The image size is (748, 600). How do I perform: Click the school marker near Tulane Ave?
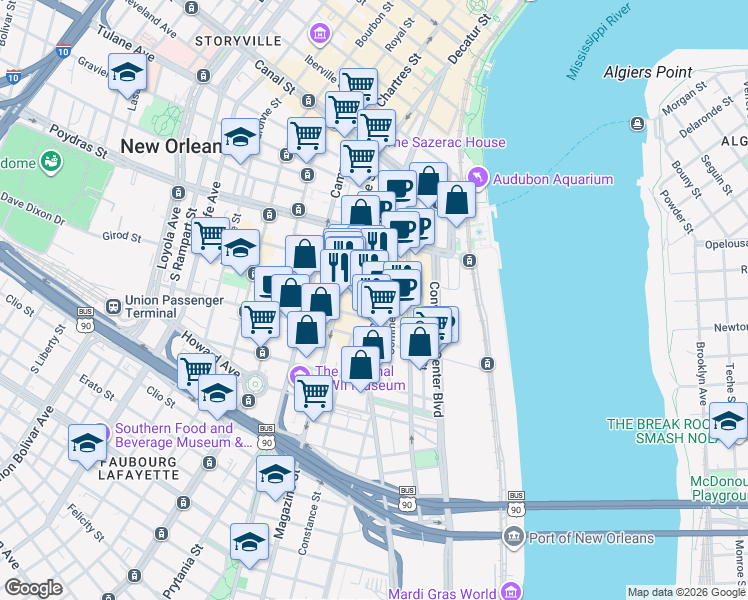tap(127, 73)
